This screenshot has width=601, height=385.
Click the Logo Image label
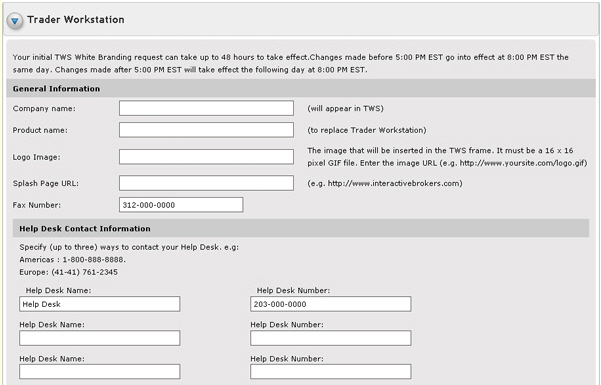point(36,157)
